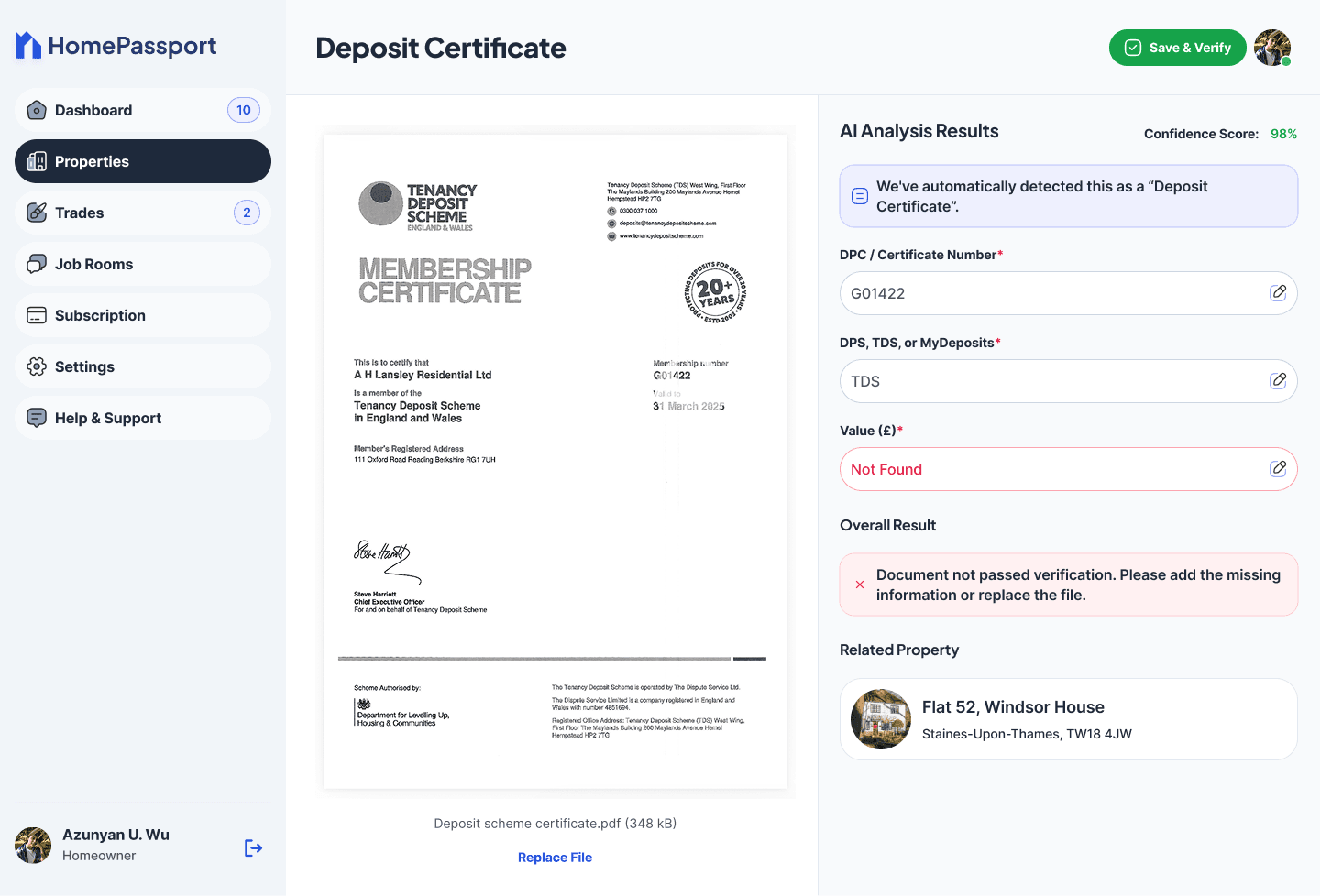
Task: Click the 'Document not passed verification' message
Action: click(x=1078, y=585)
